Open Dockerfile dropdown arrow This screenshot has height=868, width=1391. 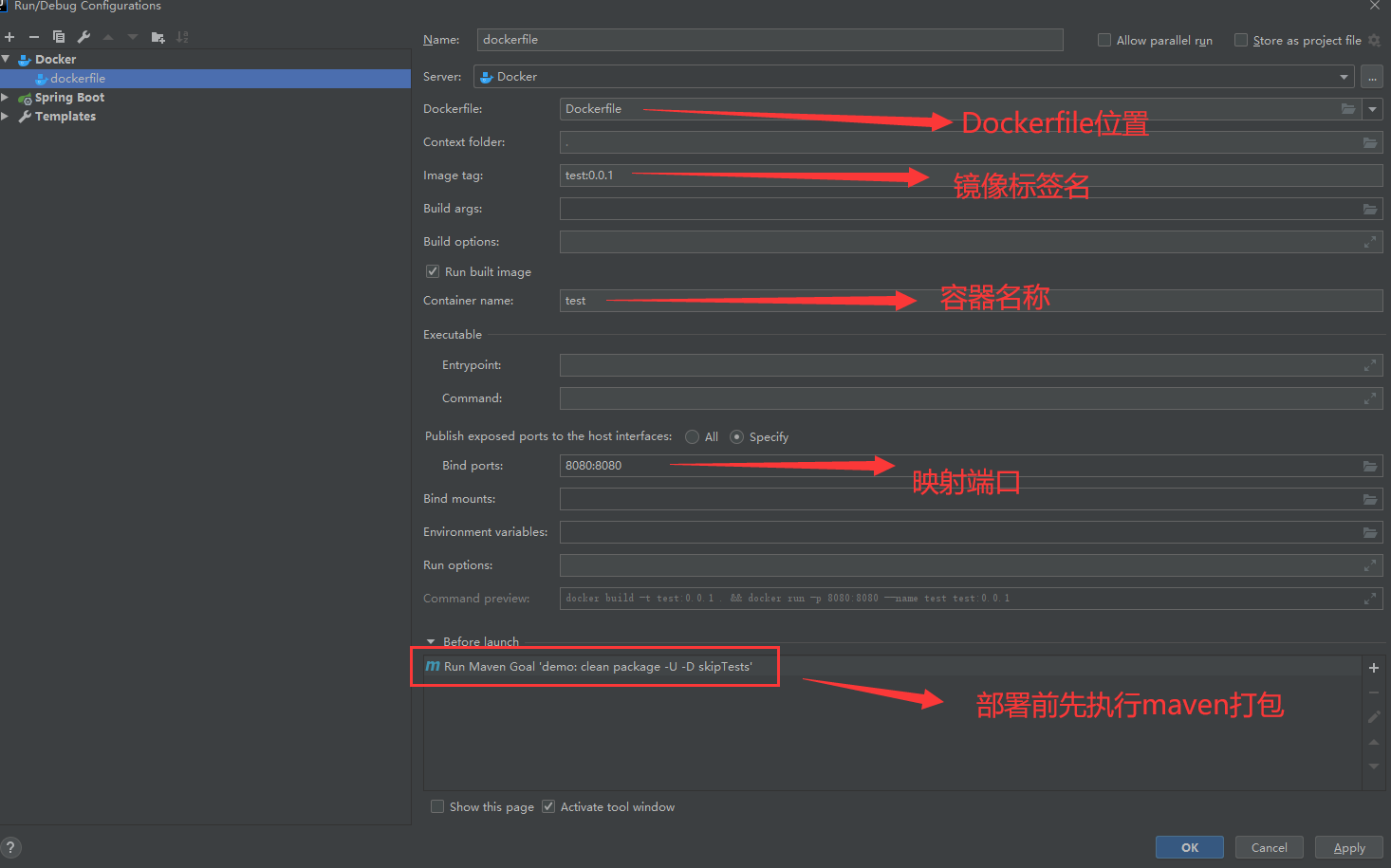[1373, 109]
